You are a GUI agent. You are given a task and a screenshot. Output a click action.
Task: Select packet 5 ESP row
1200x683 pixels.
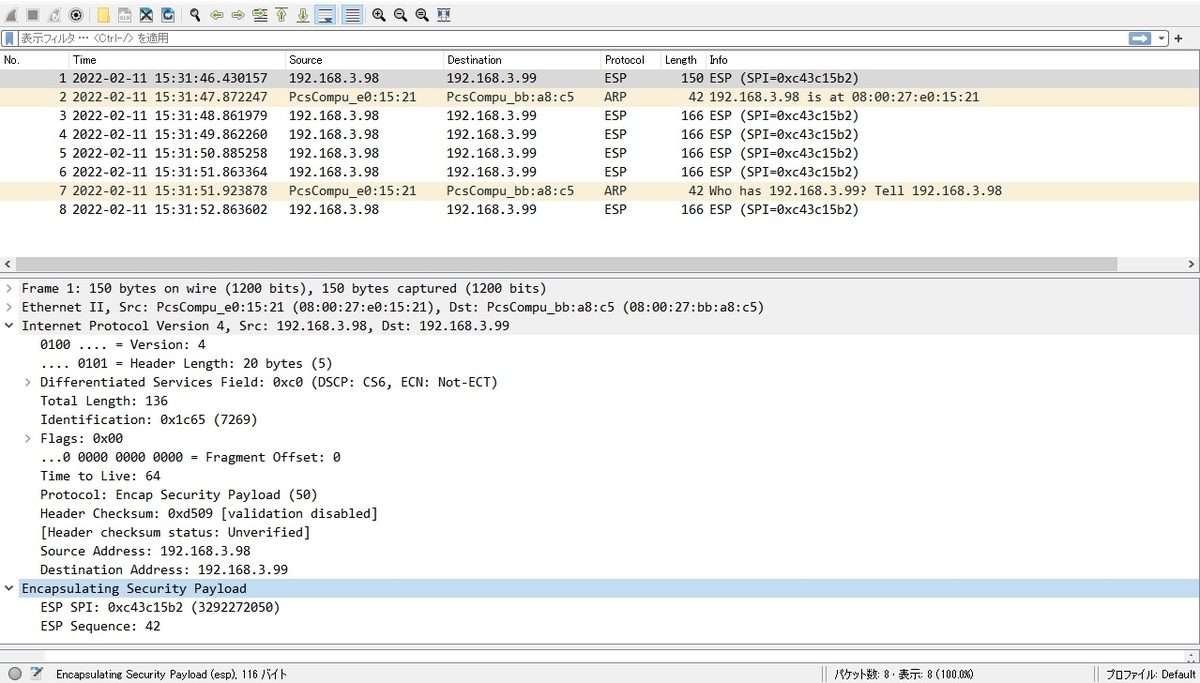point(599,153)
